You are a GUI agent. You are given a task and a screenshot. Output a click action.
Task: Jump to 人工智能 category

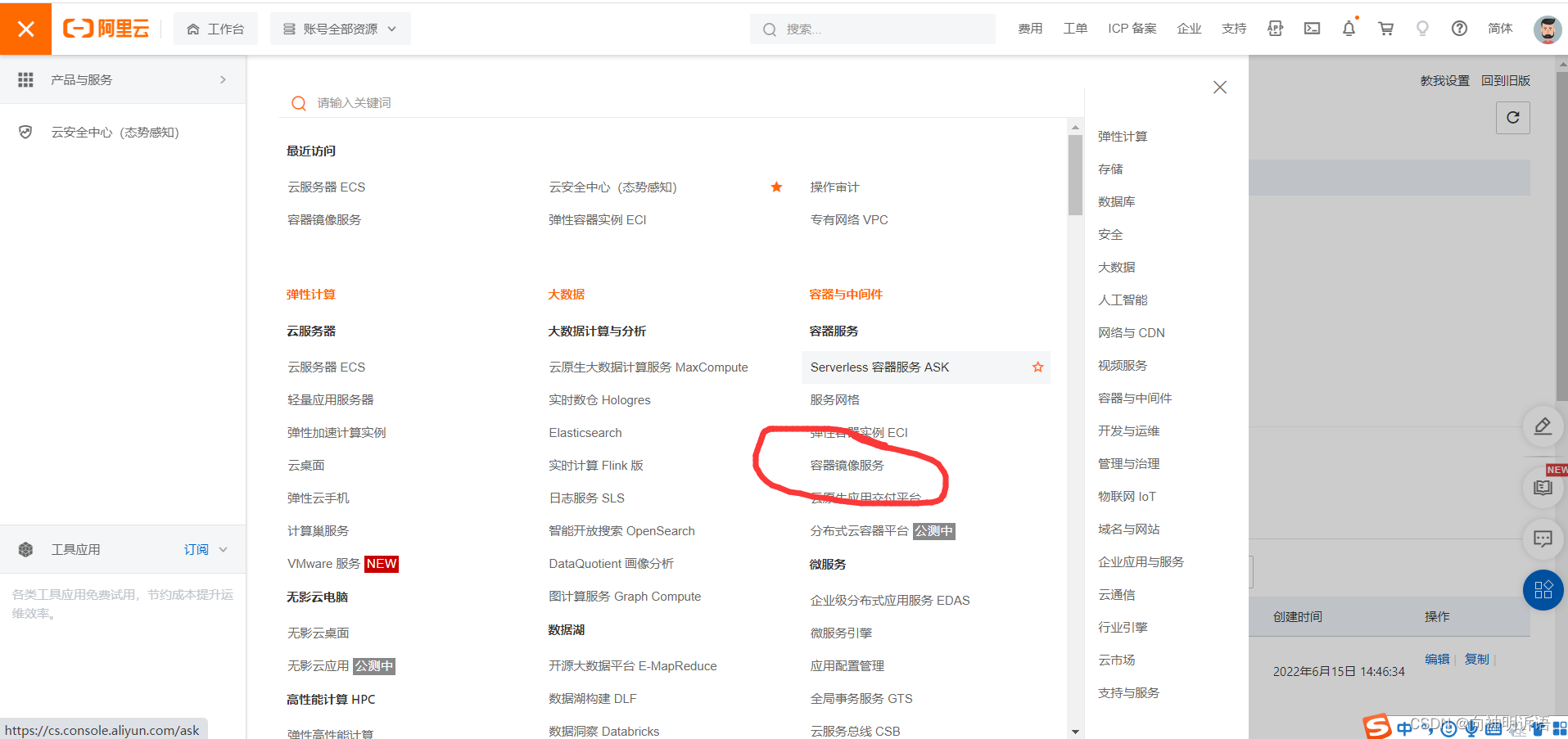(1123, 300)
